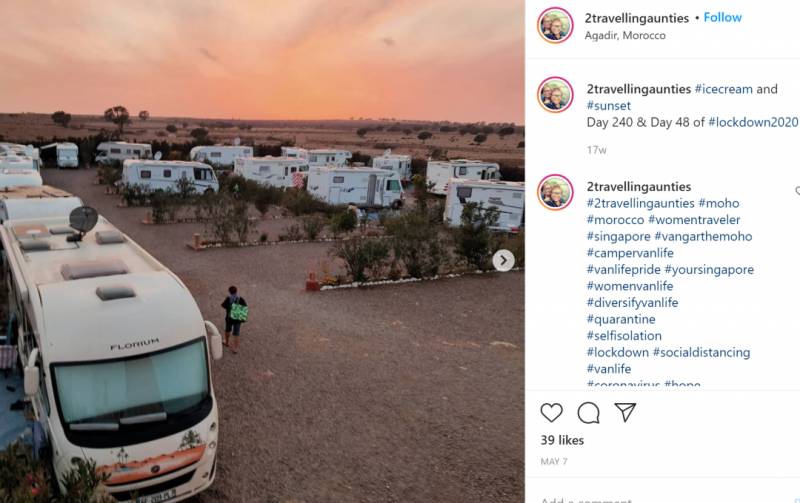800x503 pixels.
Task: Open the #campervanlife hashtag
Action: (x=630, y=253)
